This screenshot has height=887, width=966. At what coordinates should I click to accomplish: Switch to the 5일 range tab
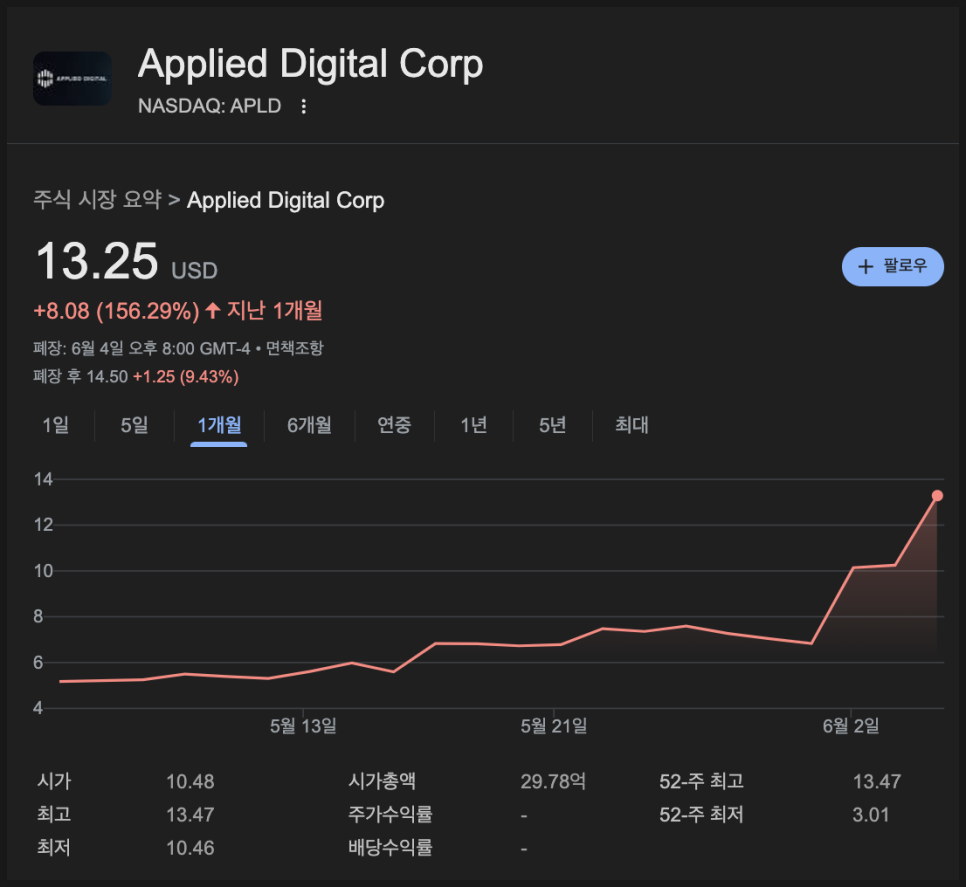[x=134, y=425]
